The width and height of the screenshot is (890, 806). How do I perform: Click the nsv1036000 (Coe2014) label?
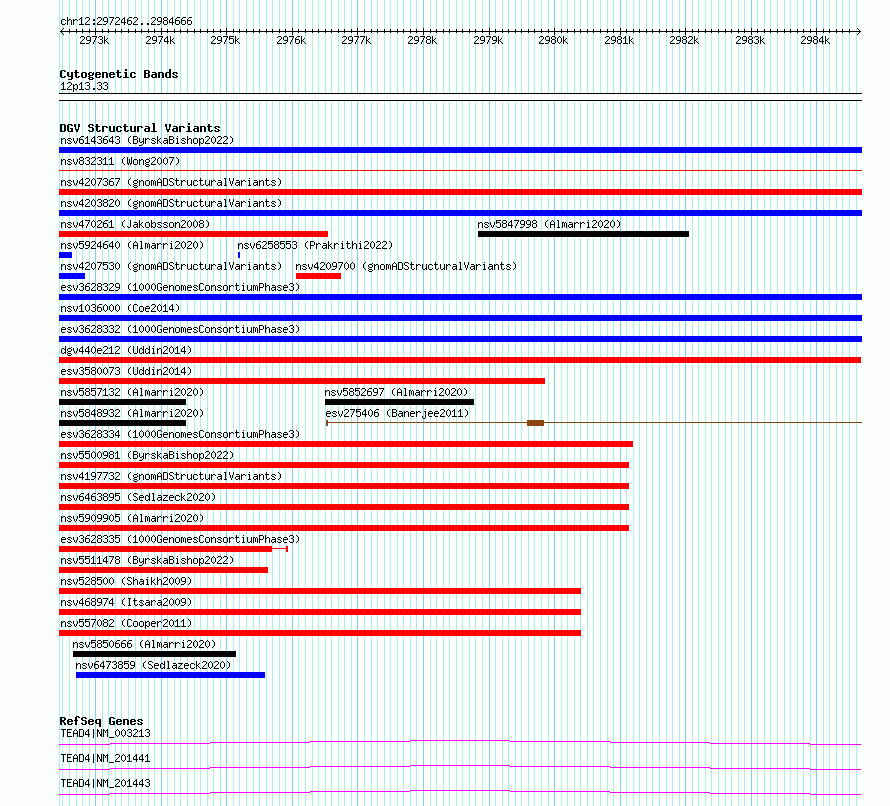(120, 308)
